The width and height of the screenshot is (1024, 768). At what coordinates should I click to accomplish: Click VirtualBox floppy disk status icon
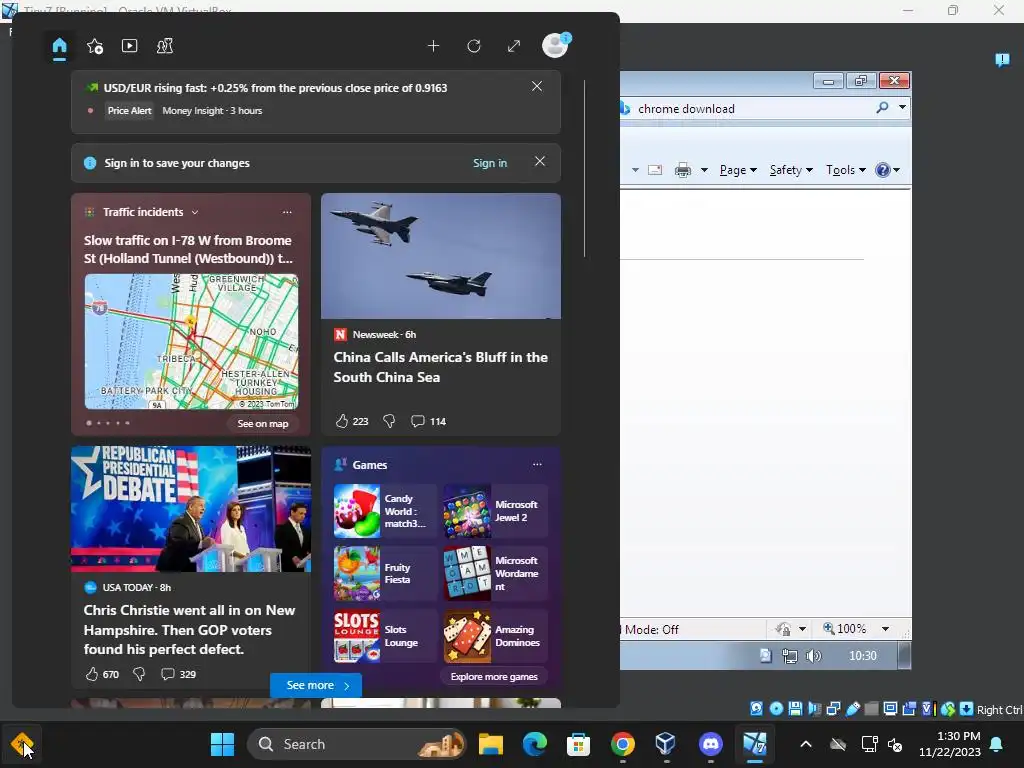point(795,709)
